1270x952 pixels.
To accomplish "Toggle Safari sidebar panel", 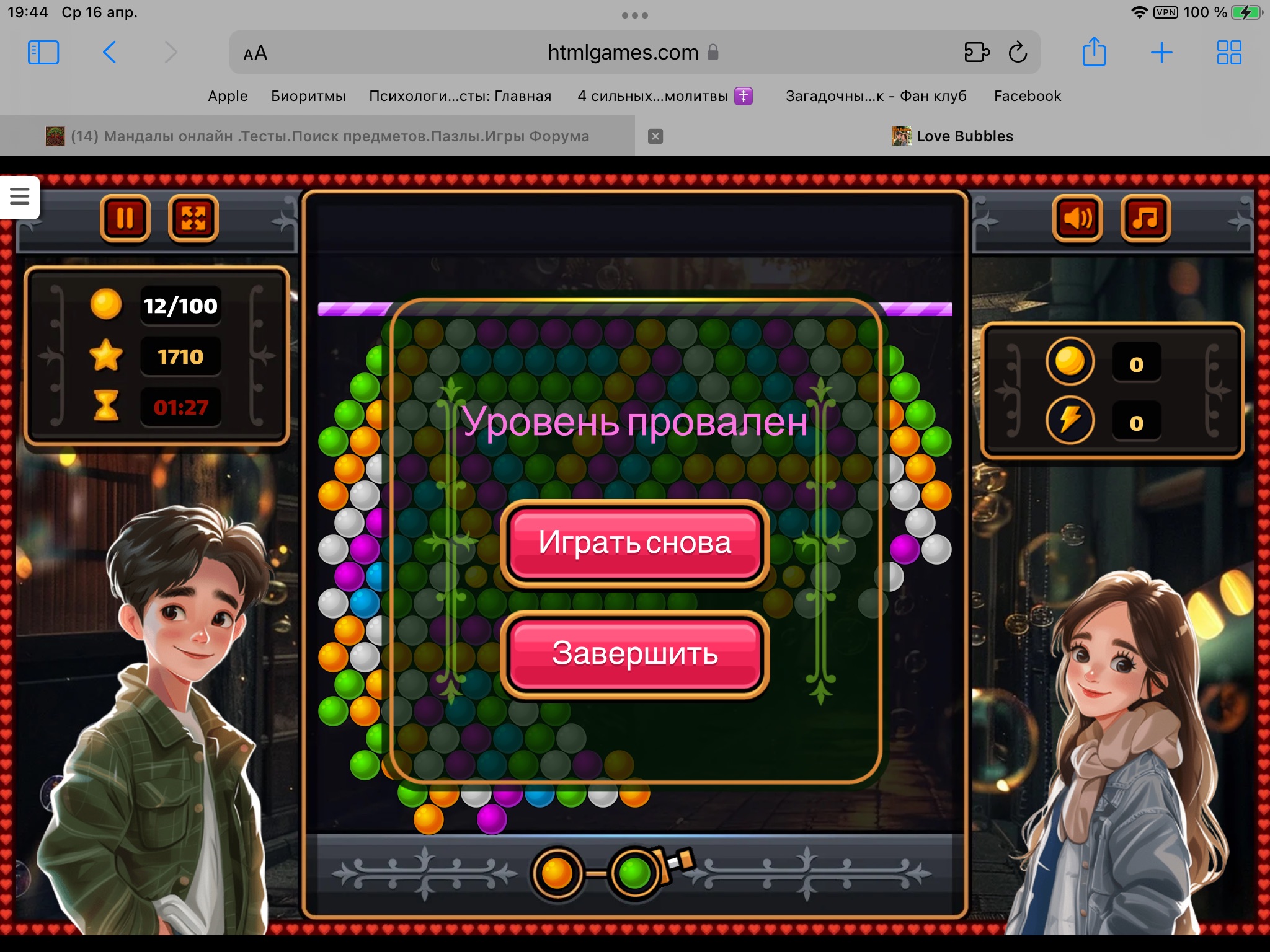I will 43,53.
